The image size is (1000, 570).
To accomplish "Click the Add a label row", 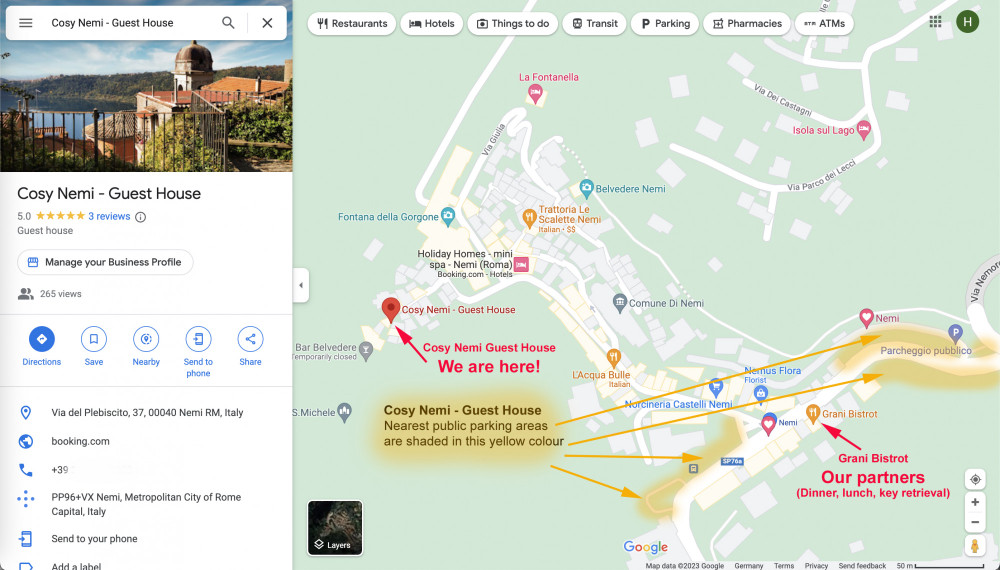I will click(x=146, y=565).
